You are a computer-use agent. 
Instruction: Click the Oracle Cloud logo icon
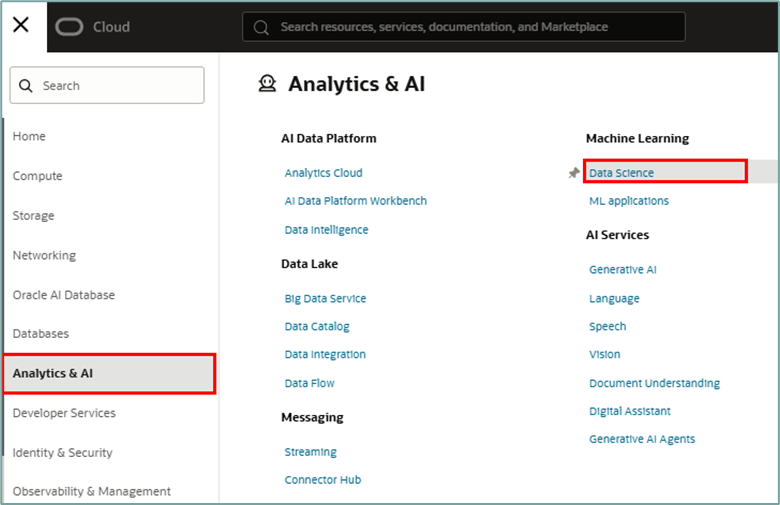[69, 27]
